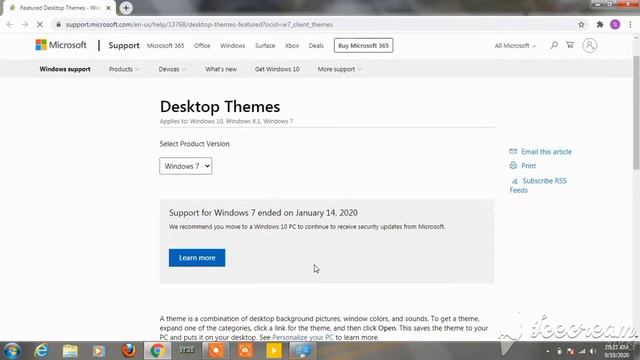640x360 pixels.
Task: Launch Internet Explorer from the taskbar
Action: click(41, 351)
